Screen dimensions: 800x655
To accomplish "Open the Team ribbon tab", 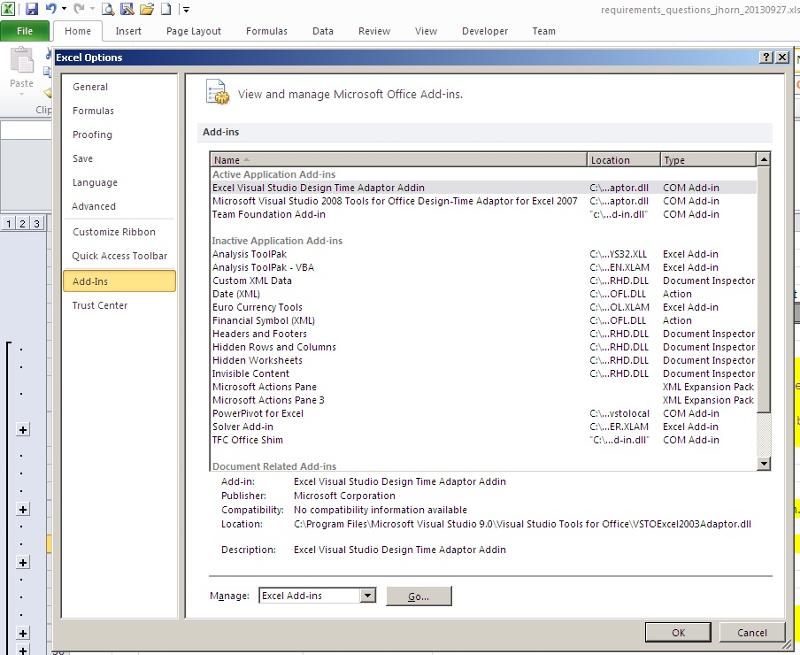I will 543,31.
